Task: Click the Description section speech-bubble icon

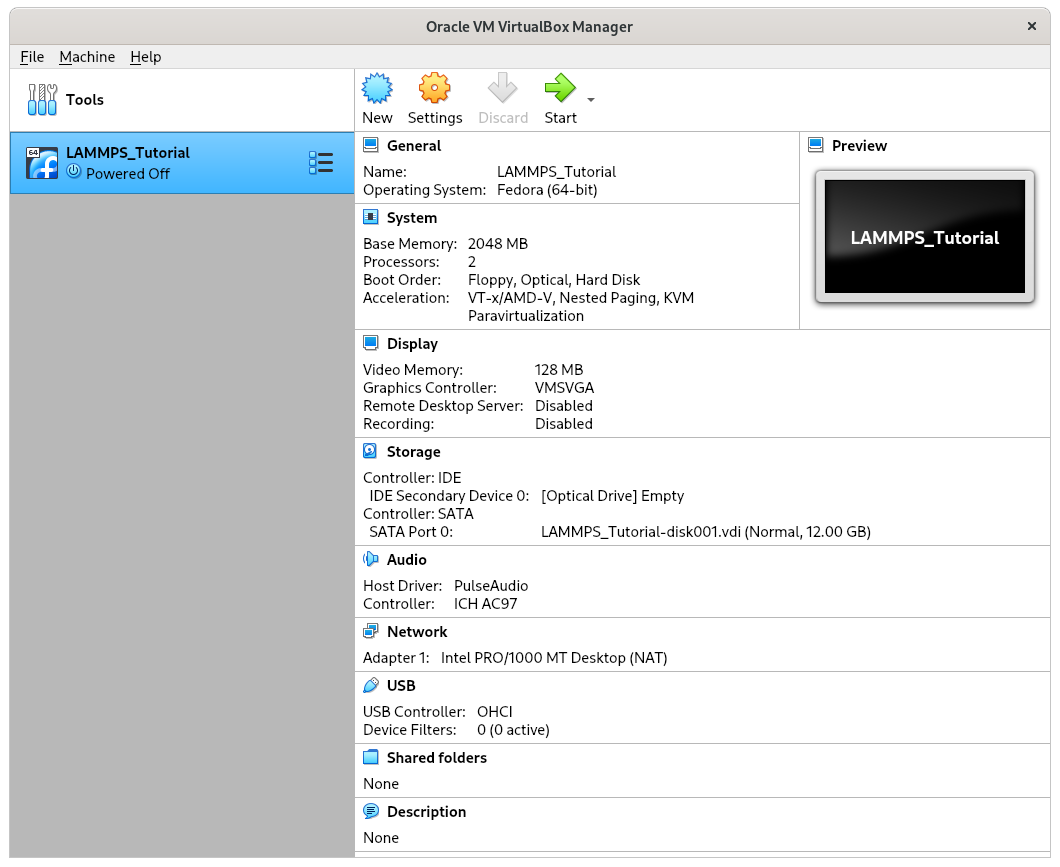Action: click(x=370, y=811)
